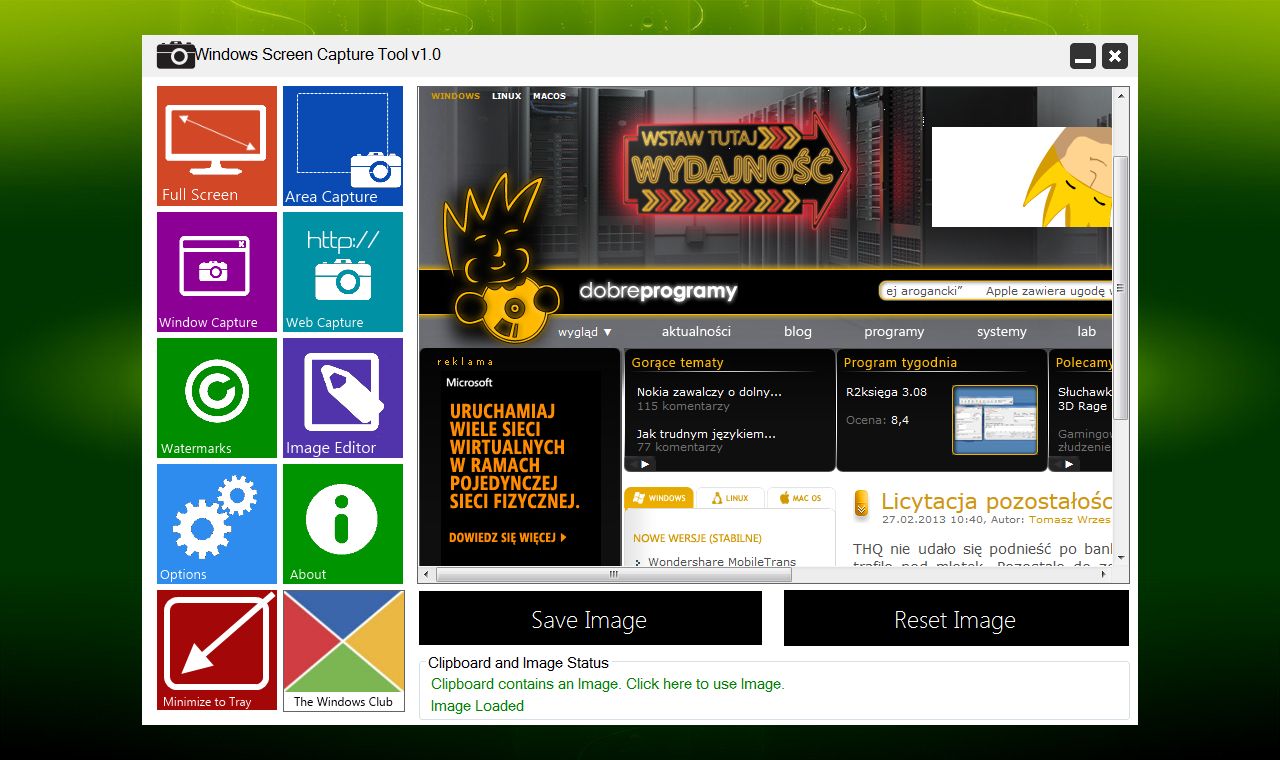Click the R2księga screenshot thumbnail
Viewport: 1280px width, 760px height.
(x=995, y=420)
